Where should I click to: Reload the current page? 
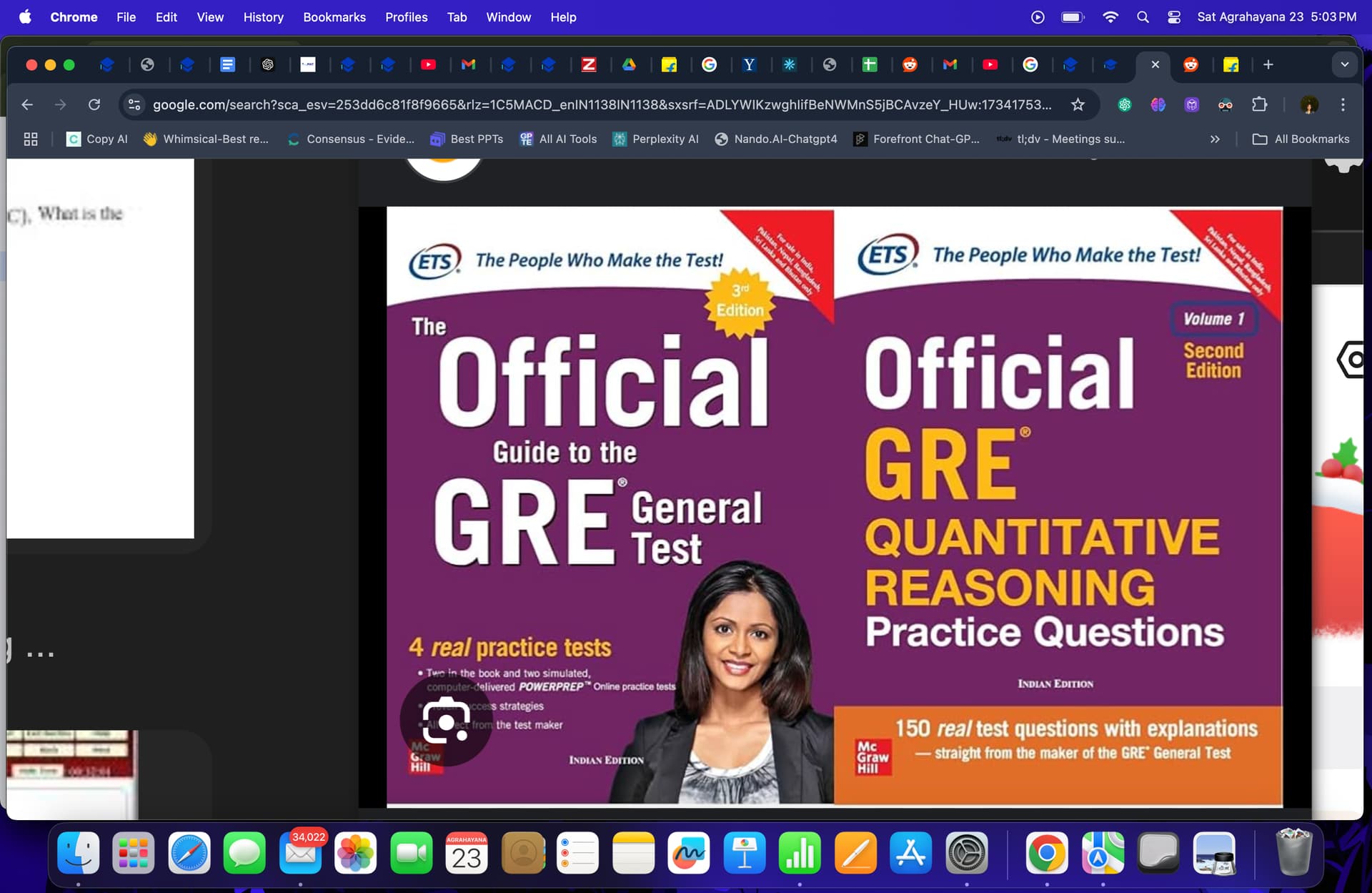coord(94,105)
